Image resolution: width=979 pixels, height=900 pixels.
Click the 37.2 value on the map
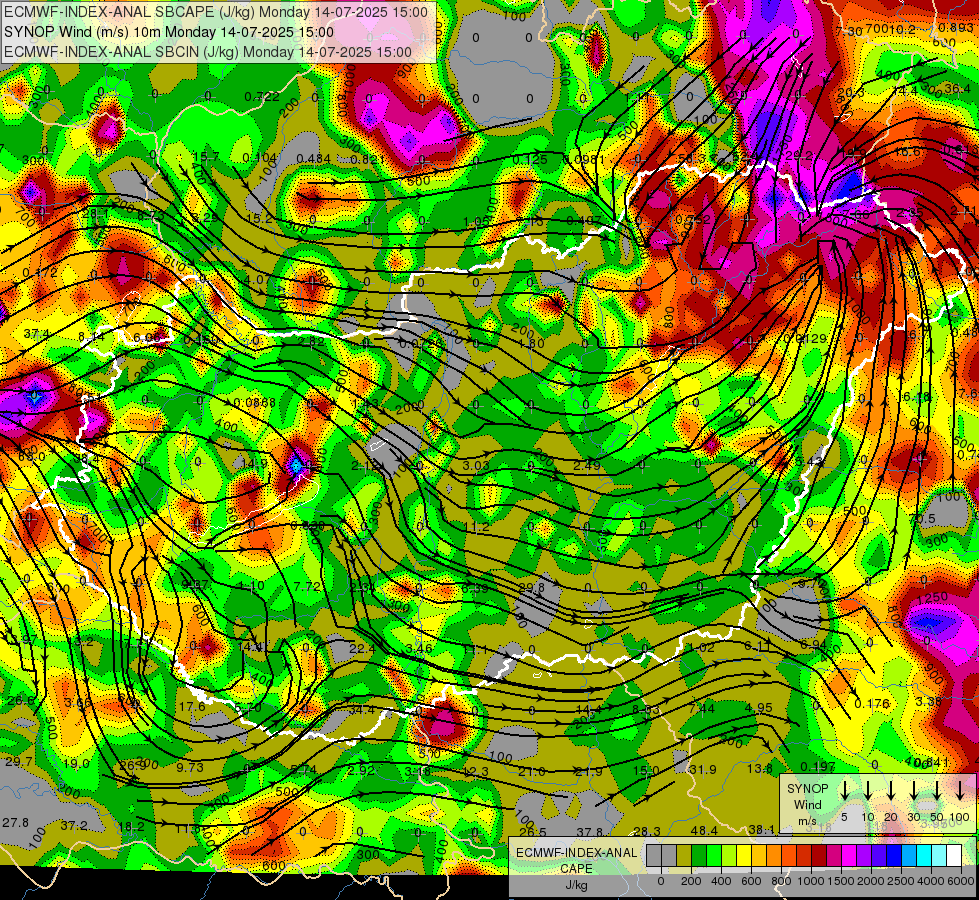point(74,826)
